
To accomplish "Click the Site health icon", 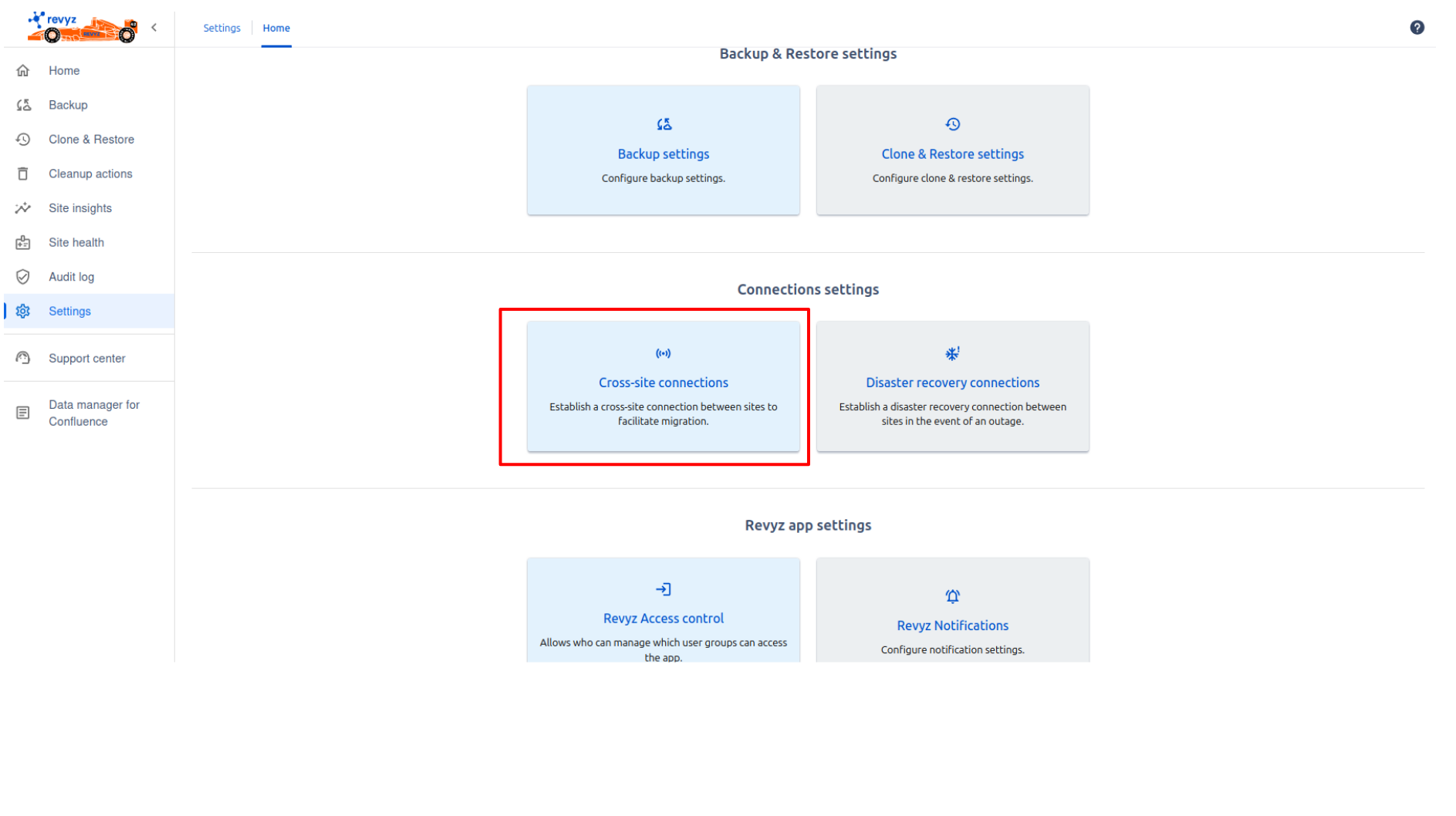I will point(23,243).
